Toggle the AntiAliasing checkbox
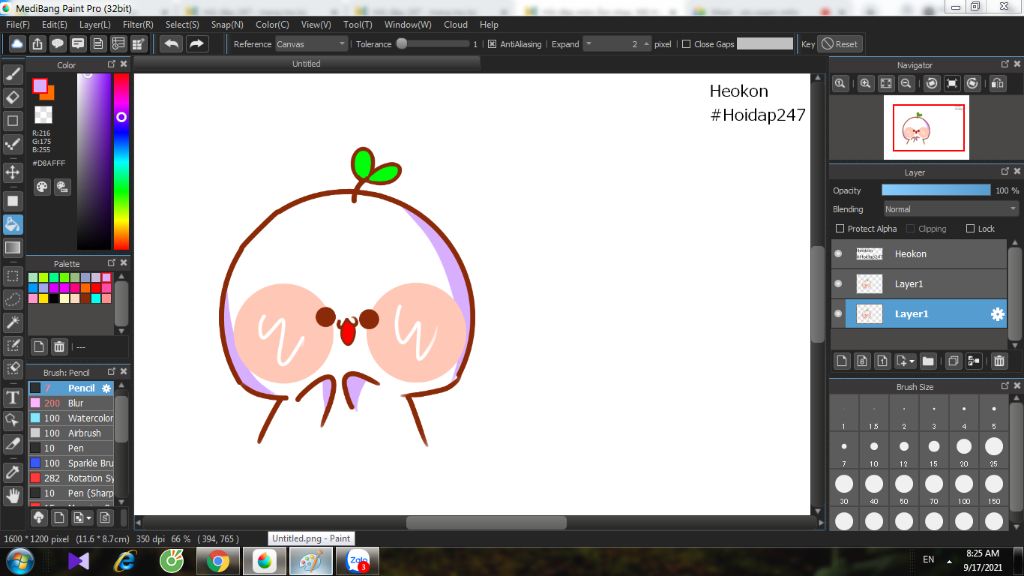This screenshot has width=1024, height=576. [x=492, y=44]
